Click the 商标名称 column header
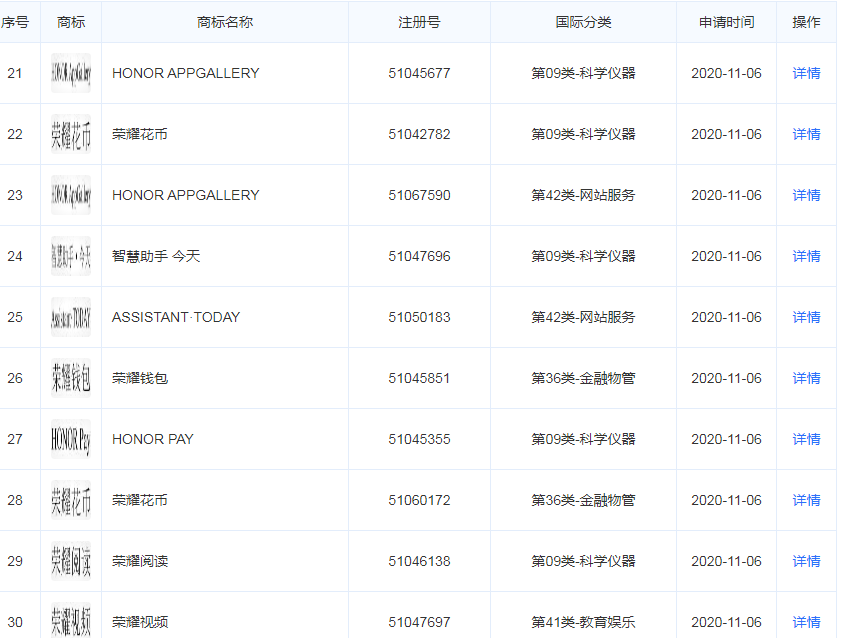Screen dimensions: 848x638 click(225, 22)
